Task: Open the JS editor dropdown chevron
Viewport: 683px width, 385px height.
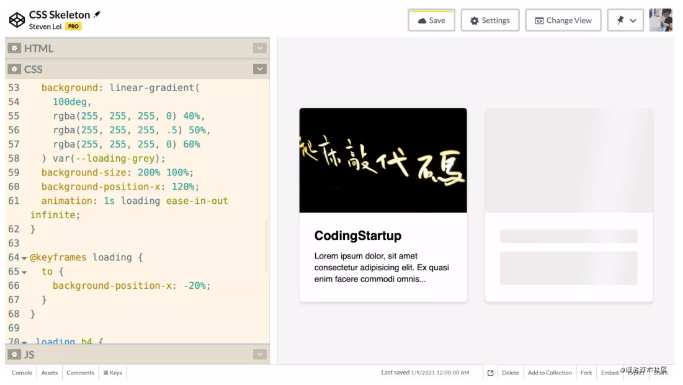Action: (x=260, y=354)
